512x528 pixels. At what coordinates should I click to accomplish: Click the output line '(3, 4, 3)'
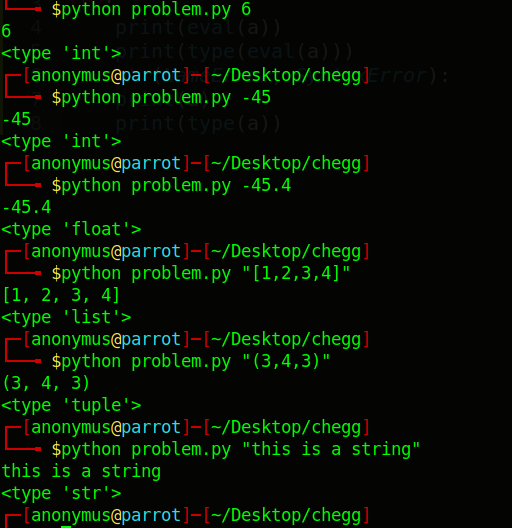coord(46,383)
